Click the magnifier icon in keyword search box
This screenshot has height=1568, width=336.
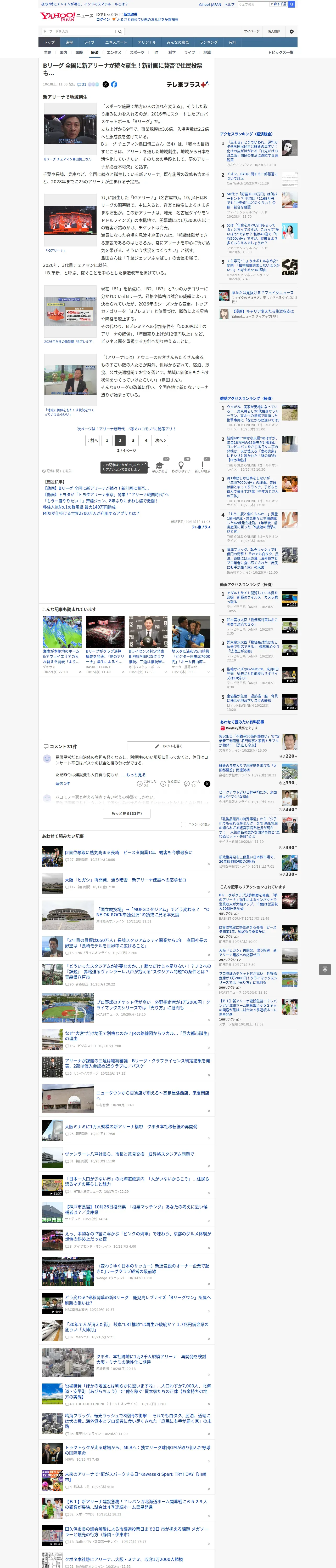coord(120,32)
